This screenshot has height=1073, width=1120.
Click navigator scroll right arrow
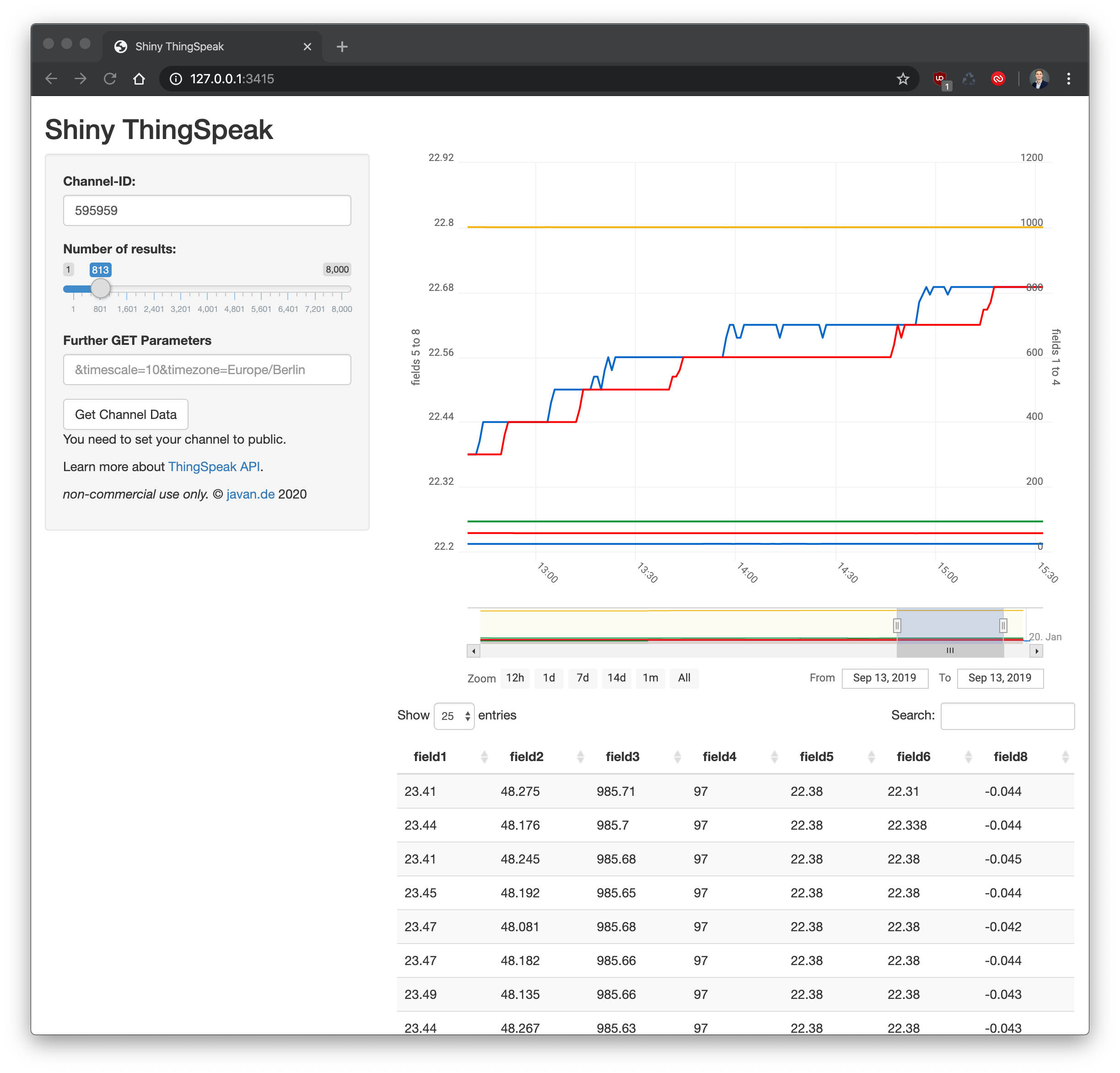click(x=1036, y=651)
